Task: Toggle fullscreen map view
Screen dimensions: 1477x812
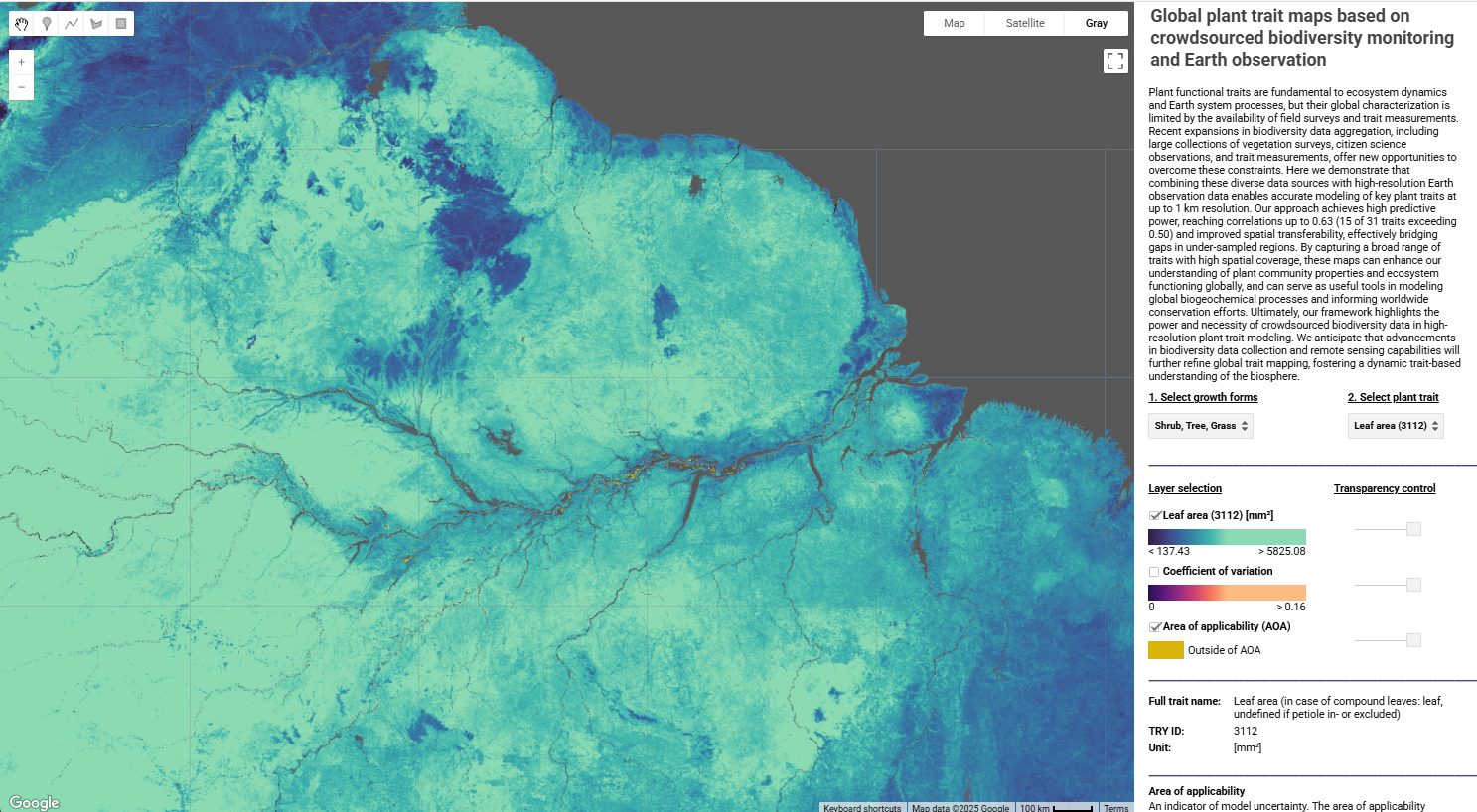Action: [1115, 61]
